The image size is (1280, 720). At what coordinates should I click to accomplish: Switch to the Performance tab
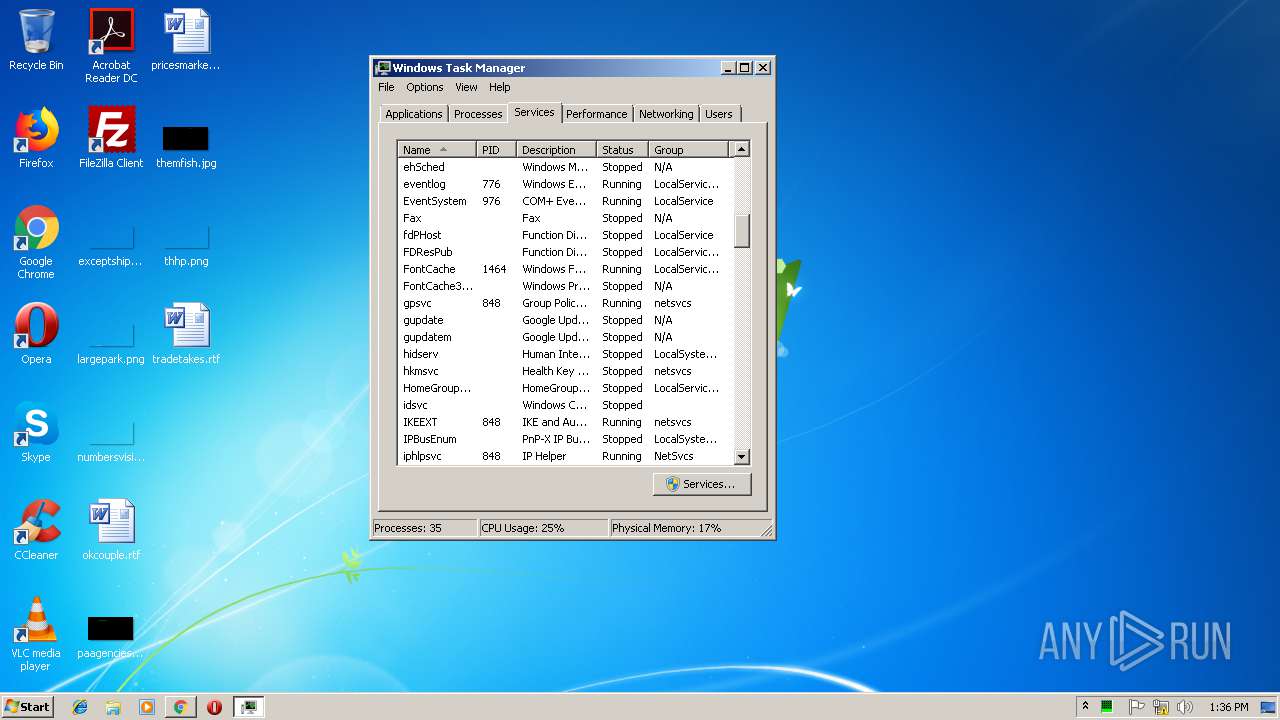597,114
